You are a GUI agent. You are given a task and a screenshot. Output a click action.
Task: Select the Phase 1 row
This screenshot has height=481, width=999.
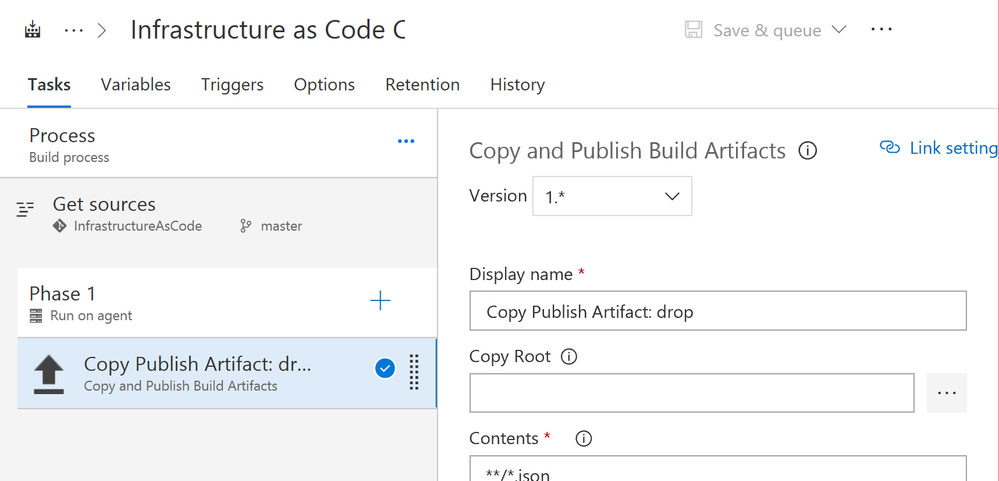227,302
